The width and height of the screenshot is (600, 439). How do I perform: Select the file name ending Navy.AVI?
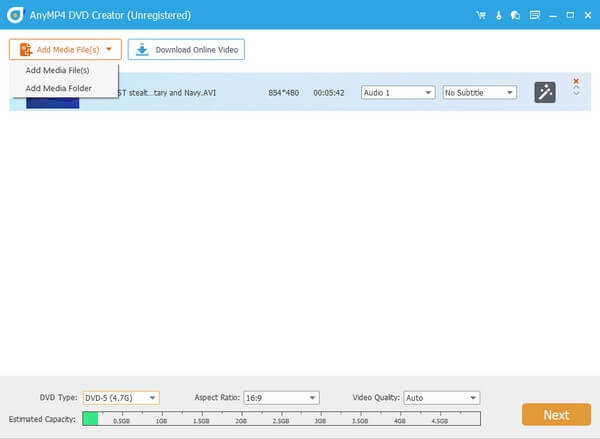[167, 93]
